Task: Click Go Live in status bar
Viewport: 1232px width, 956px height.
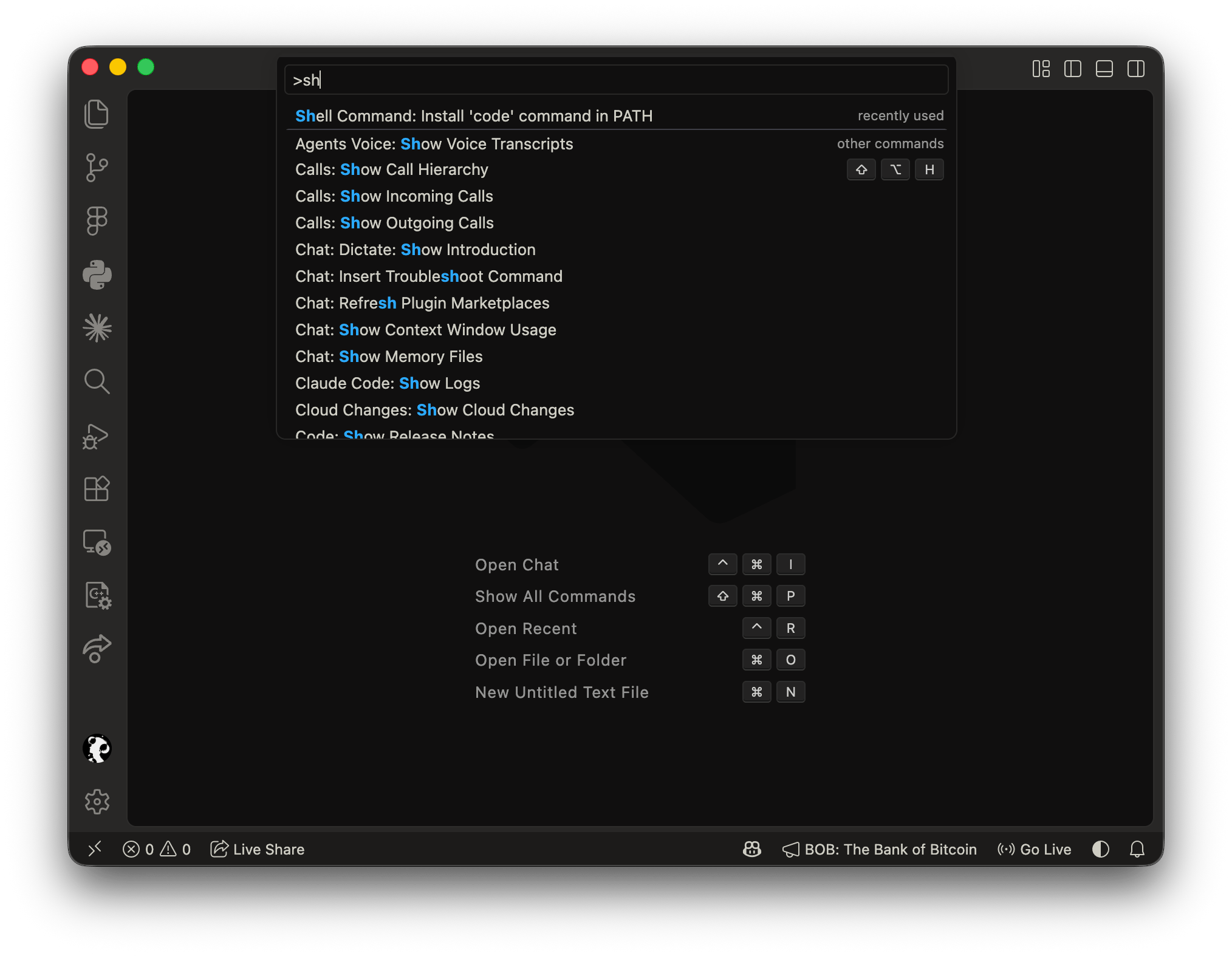Action: pos(1034,849)
